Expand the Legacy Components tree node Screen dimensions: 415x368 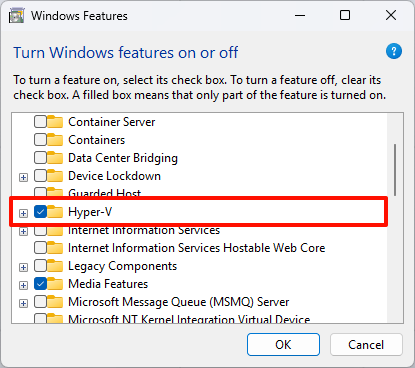[x=23, y=267]
